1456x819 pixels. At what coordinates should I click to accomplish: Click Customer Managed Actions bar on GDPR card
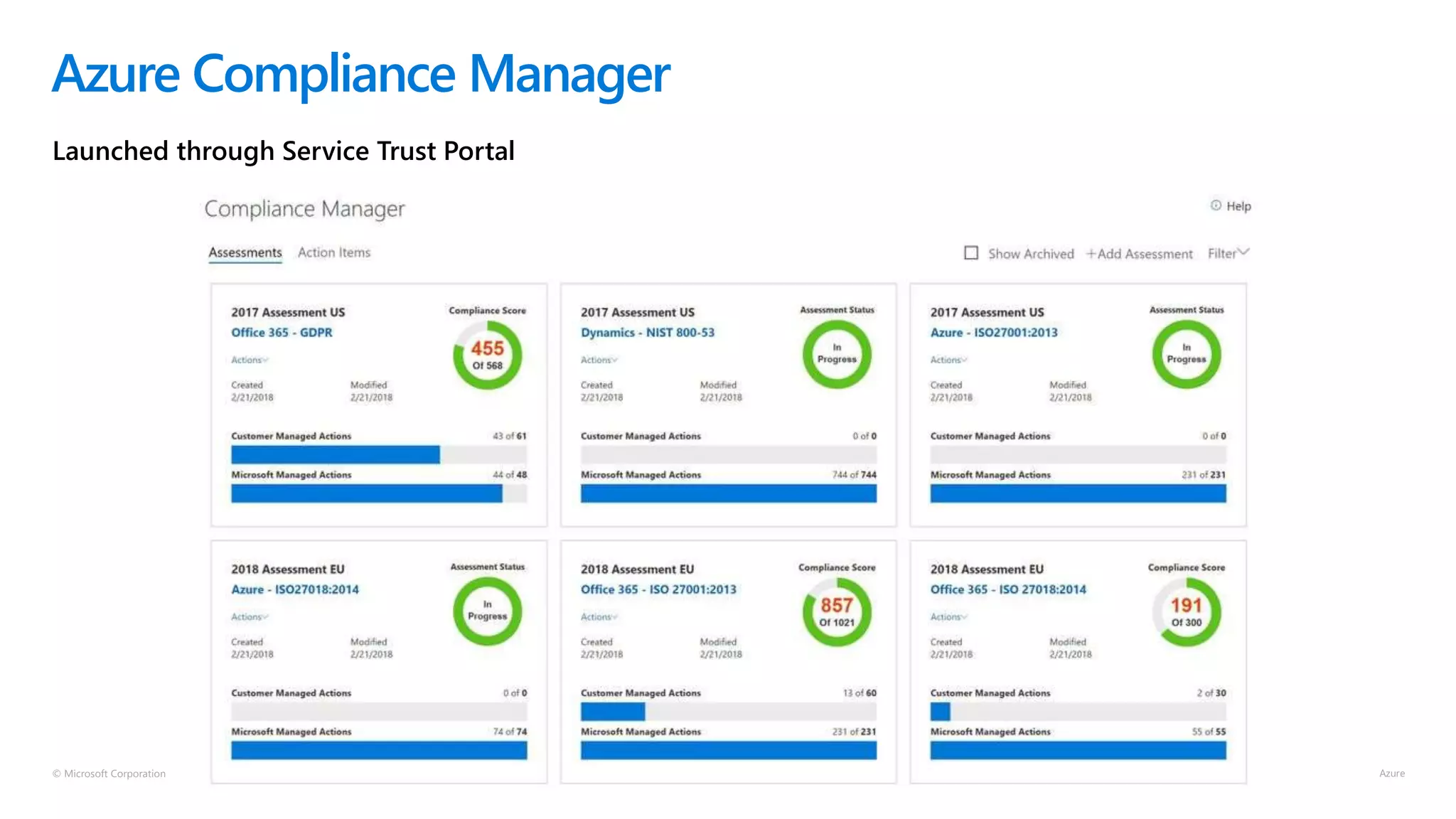(x=379, y=455)
